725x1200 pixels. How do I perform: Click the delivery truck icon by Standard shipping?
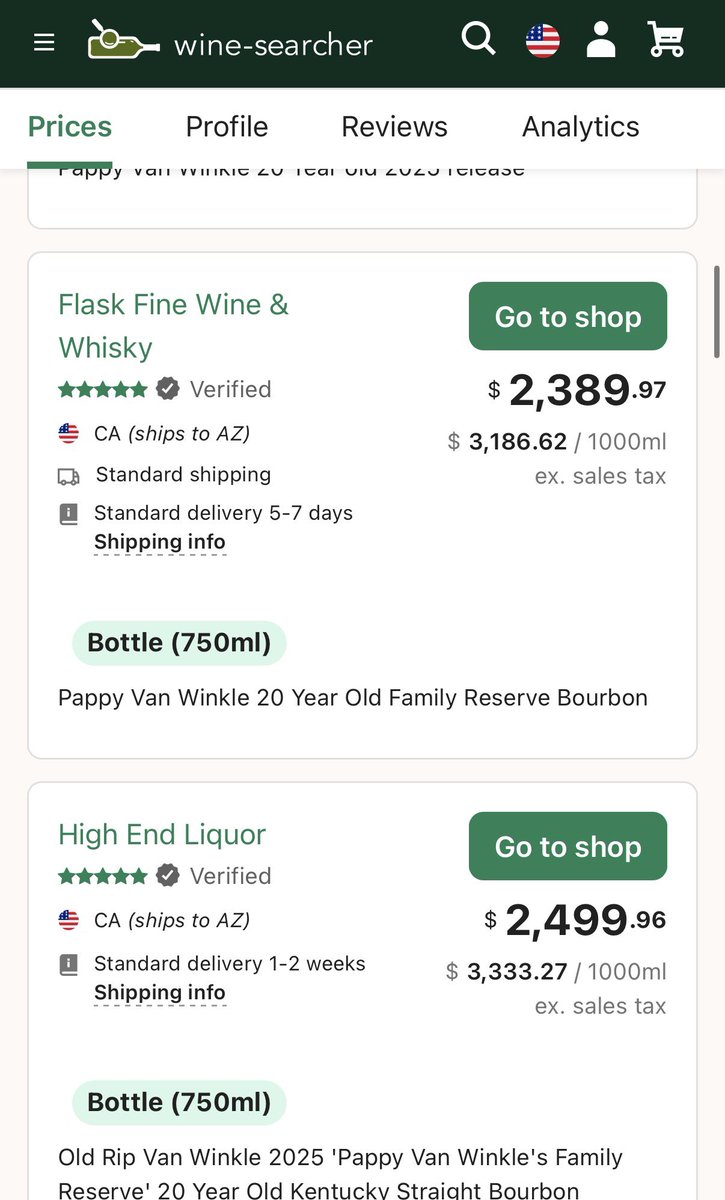[68, 476]
